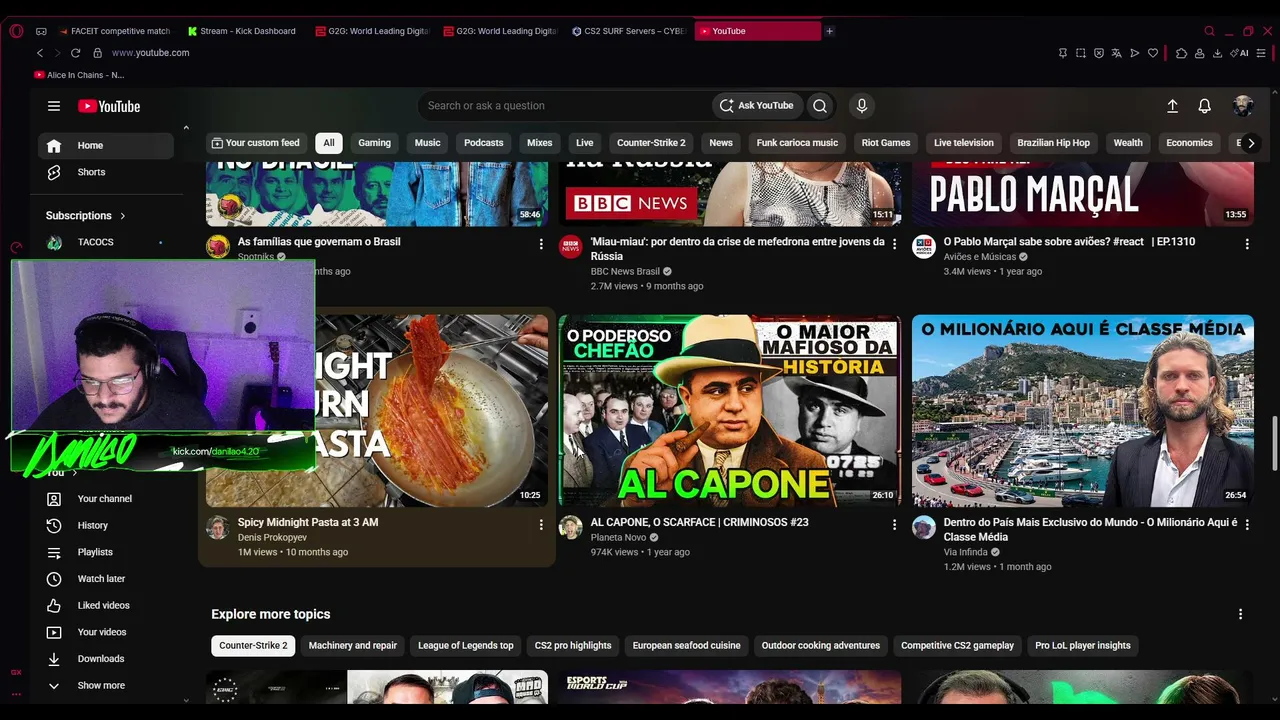Image resolution: width=1280 pixels, height=720 pixels.
Task: Click the YouTube logo
Action: point(109,106)
